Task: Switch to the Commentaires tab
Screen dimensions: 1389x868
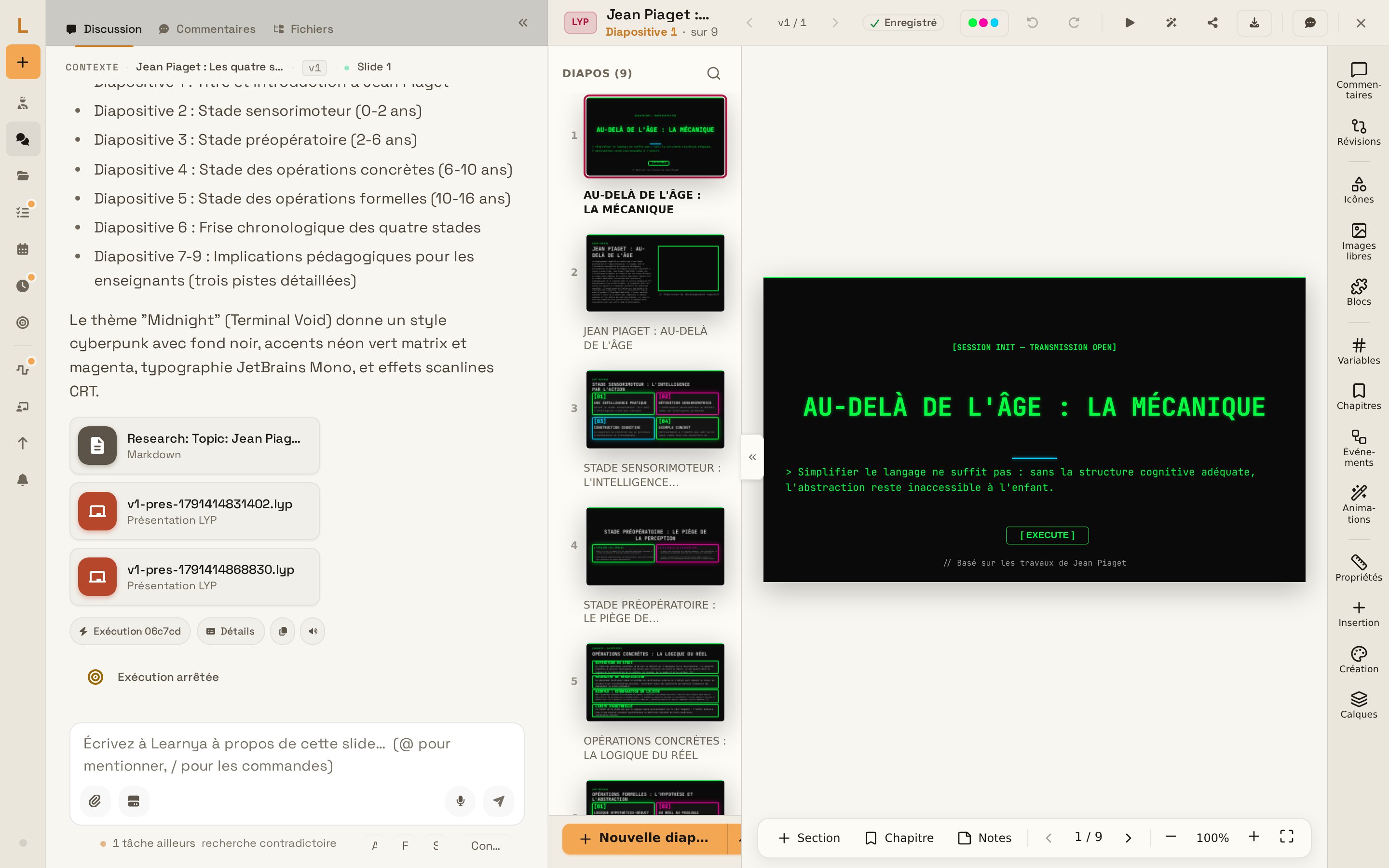Action: pyautogui.click(x=207, y=29)
